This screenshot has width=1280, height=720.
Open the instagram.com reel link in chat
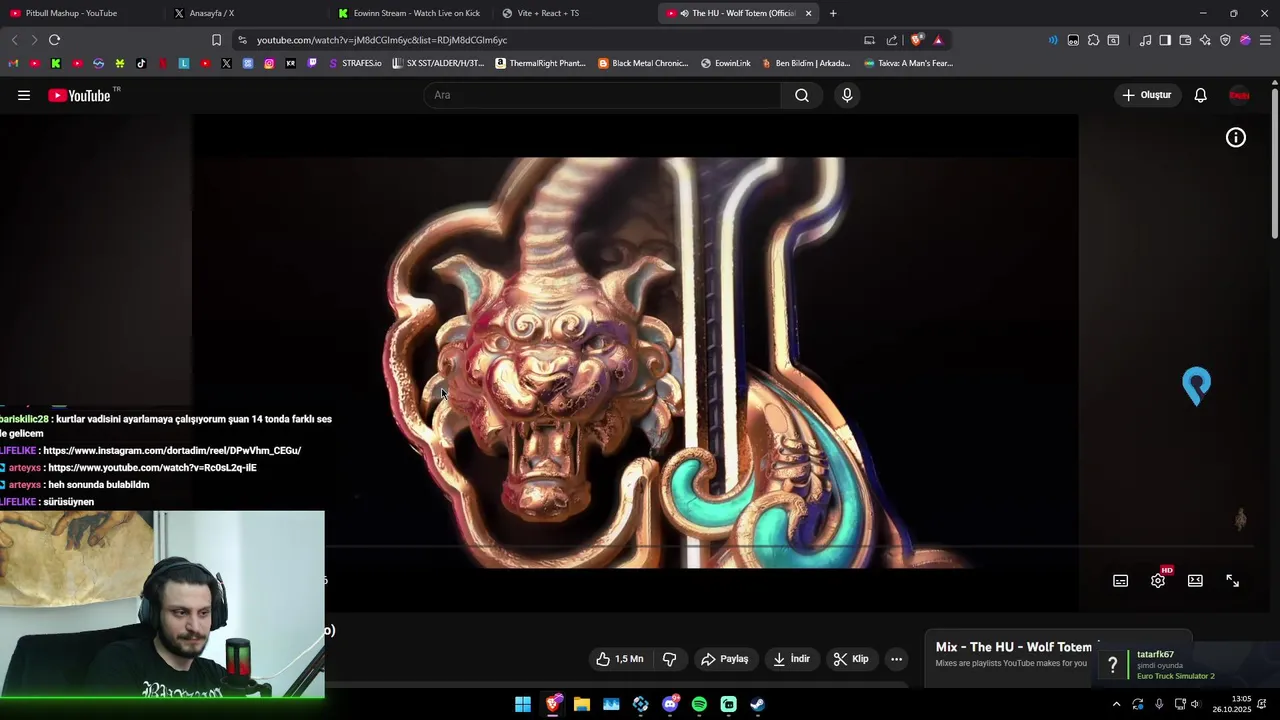click(x=172, y=451)
